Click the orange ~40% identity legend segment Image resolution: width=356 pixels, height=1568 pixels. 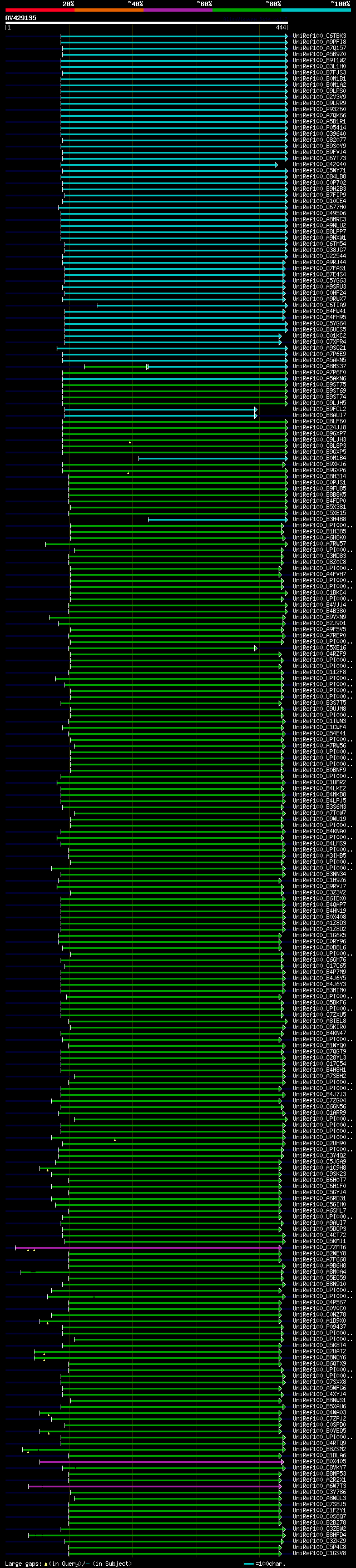pyautogui.click(x=109, y=10)
